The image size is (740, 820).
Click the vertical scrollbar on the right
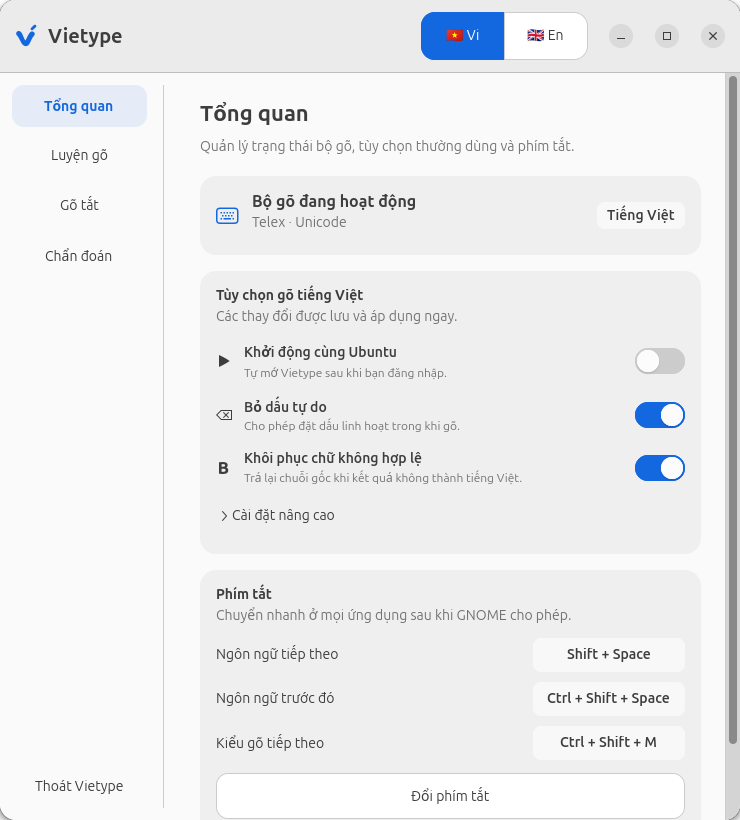click(733, 410)
